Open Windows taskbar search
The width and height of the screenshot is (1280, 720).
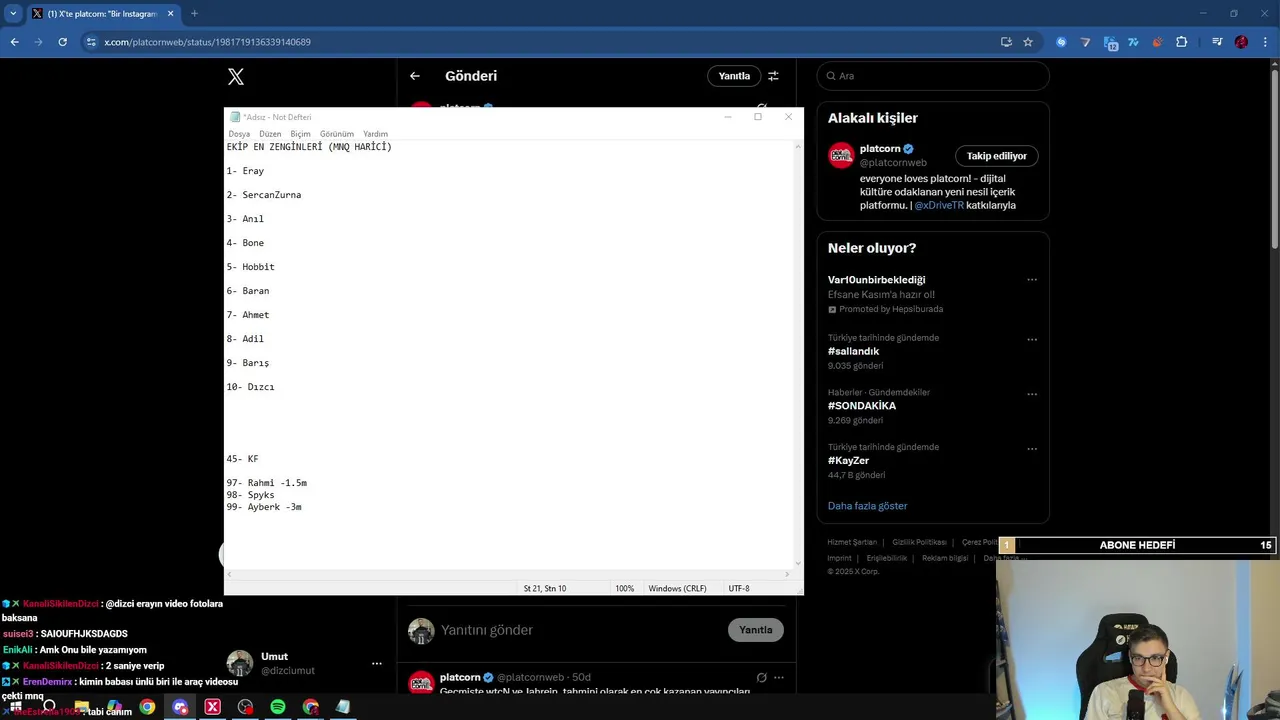click(49, 707)
